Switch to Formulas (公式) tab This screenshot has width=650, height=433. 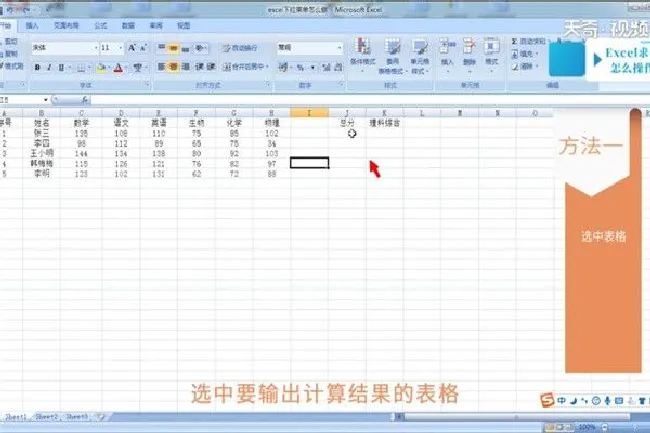(101, 26)
